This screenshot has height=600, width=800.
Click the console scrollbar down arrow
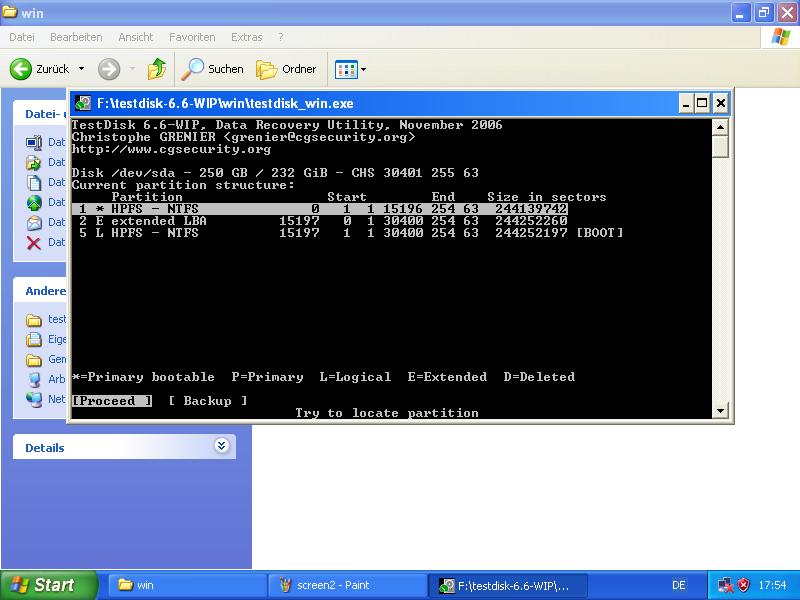coord(720,411)
